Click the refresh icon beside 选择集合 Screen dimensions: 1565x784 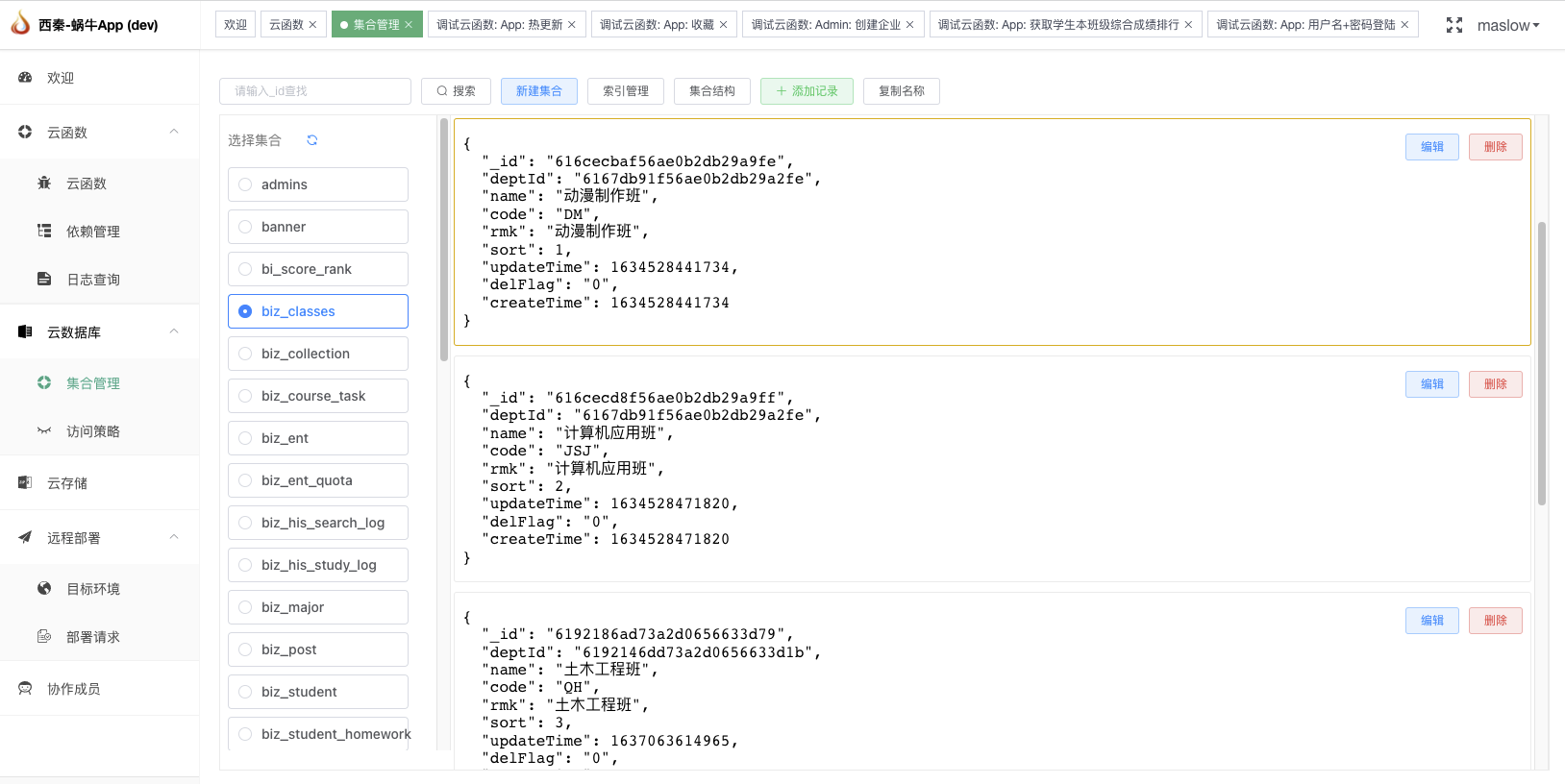click(x=312, y=140)
